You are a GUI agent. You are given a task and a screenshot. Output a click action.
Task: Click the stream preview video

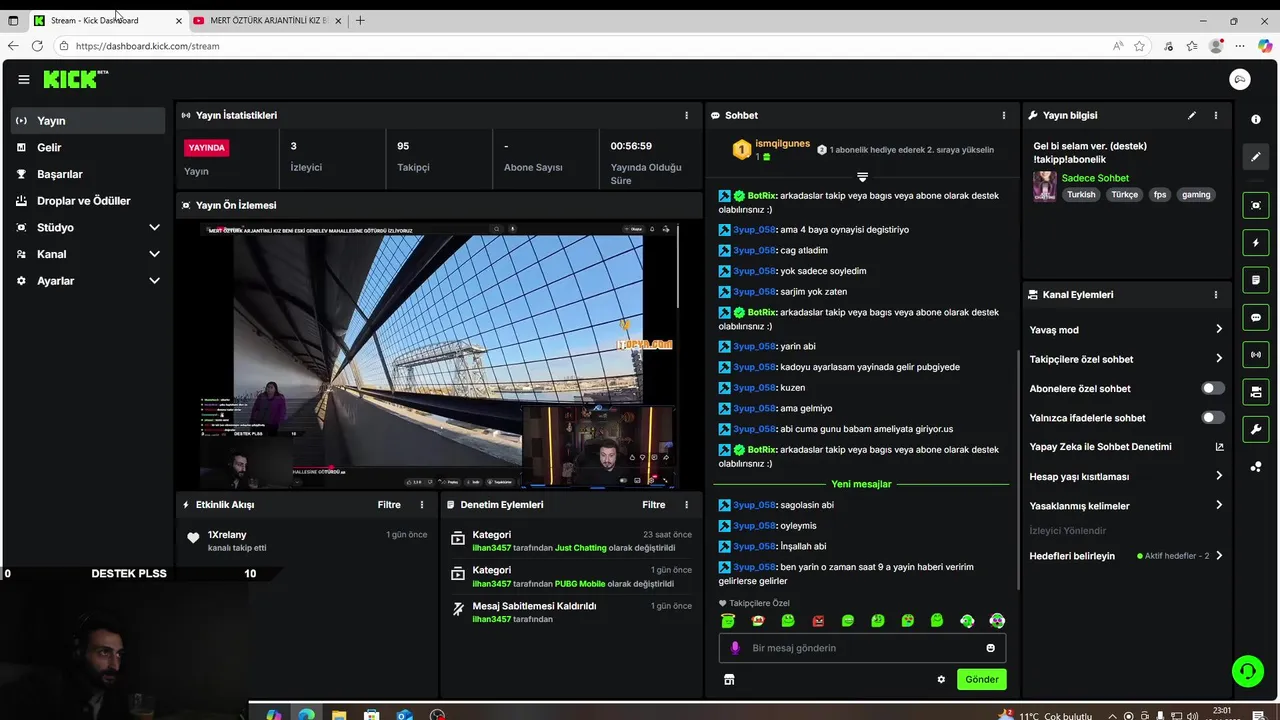440,355
